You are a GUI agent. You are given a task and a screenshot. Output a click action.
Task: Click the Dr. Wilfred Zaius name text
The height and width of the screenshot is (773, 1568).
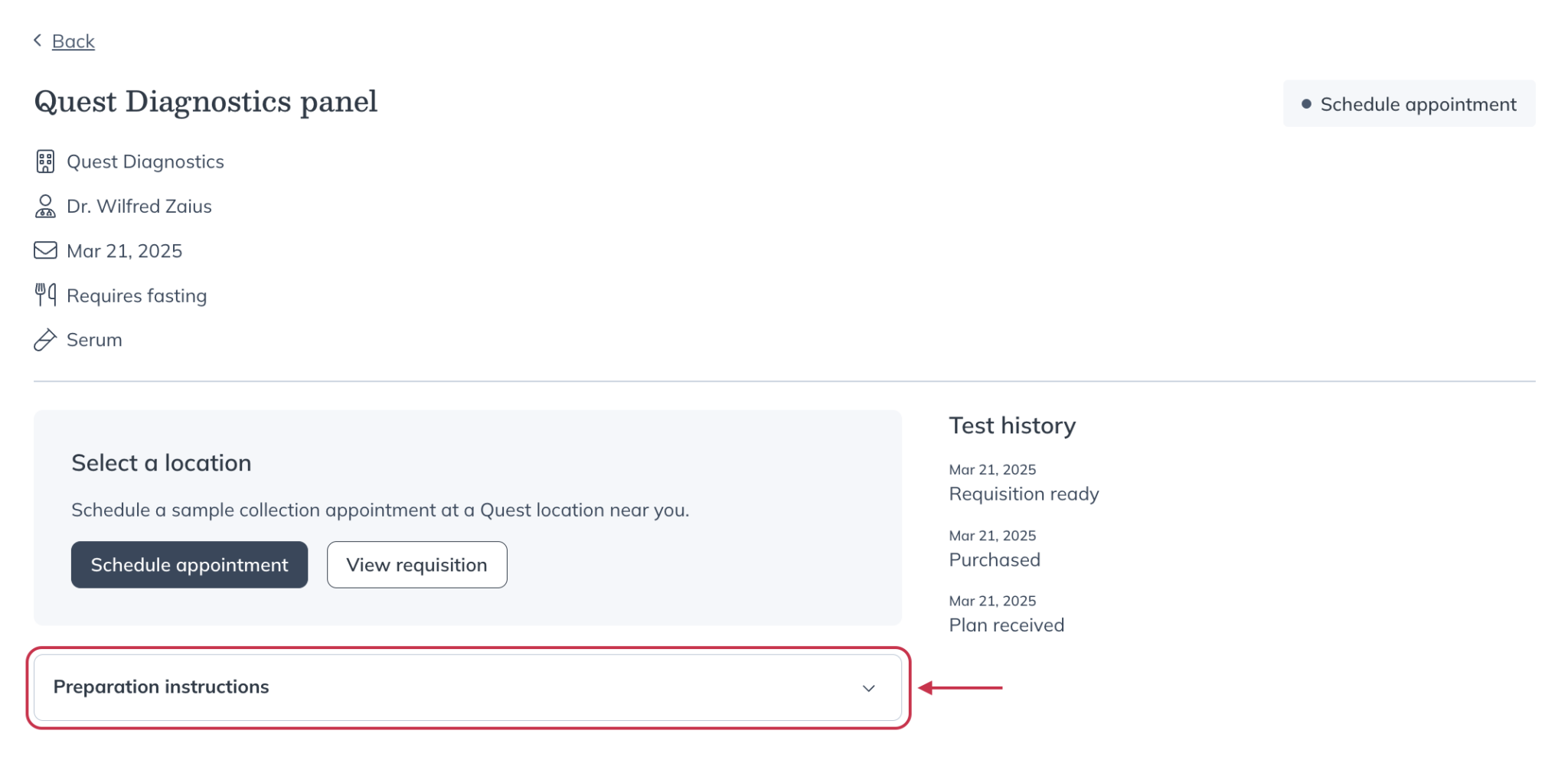[x=139, y=207]
